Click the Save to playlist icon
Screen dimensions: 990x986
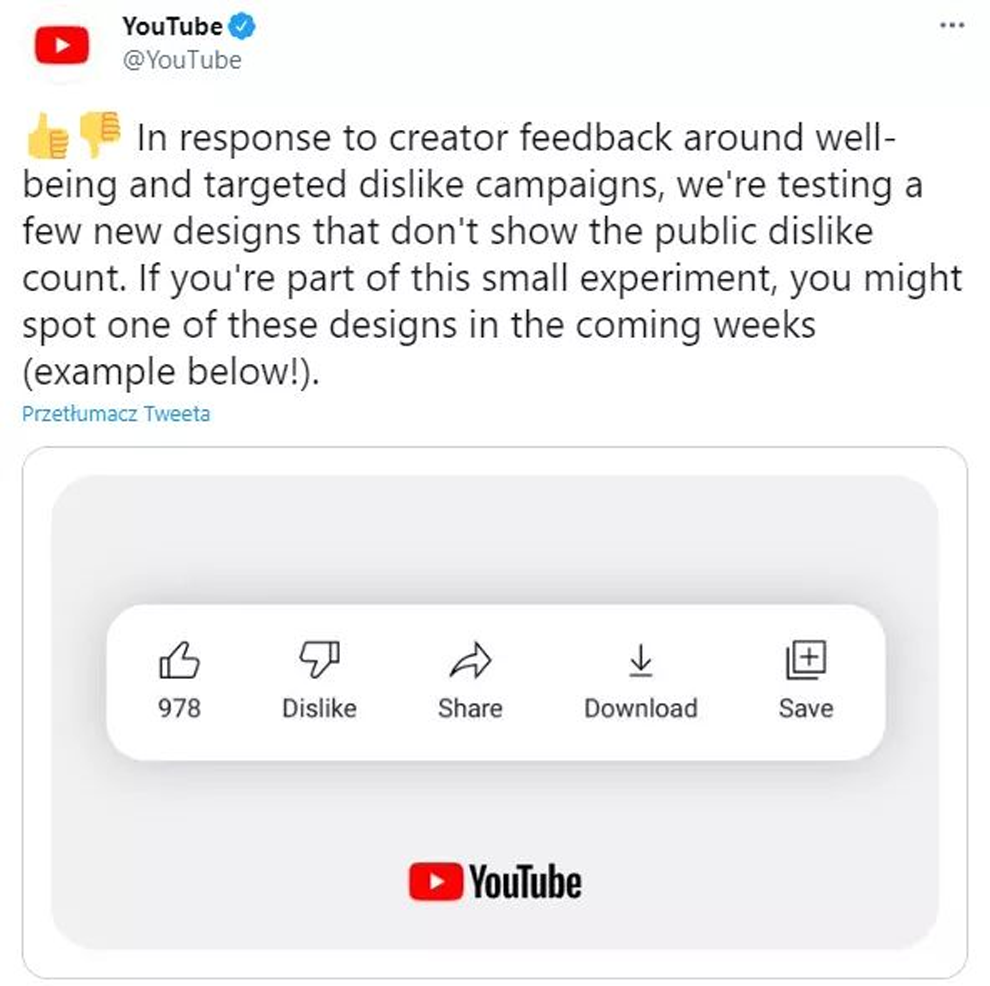pyautogui.click(x=806, y=660)
